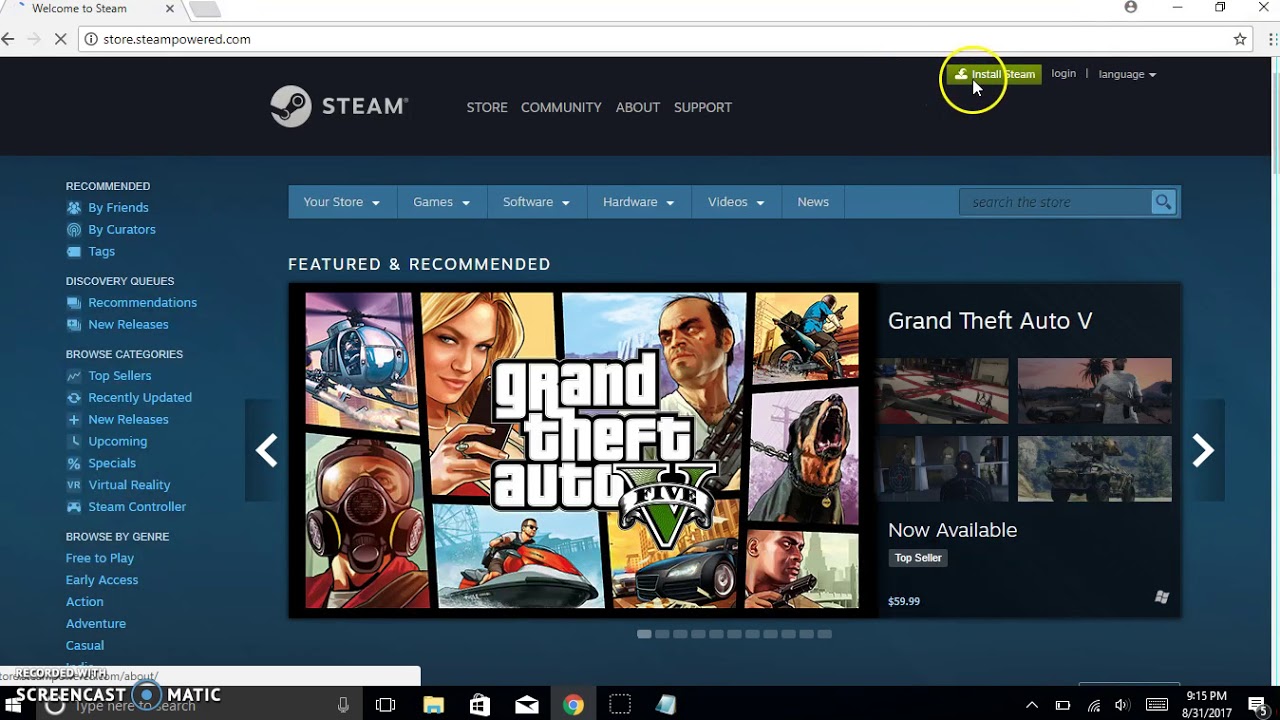The height and width of the screenshot is (720, 1280).
Task: Click the By Curators icon in sidebar
Action: click(74, 230)
